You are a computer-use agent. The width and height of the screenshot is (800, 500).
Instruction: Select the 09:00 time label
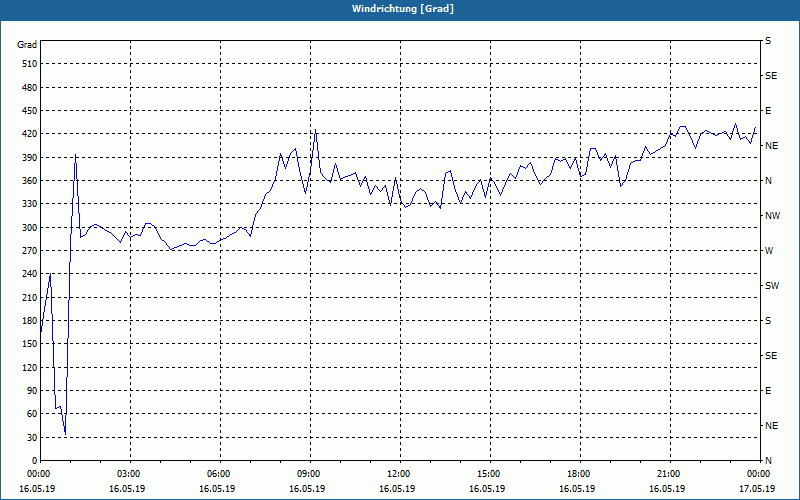pos(308,474)
